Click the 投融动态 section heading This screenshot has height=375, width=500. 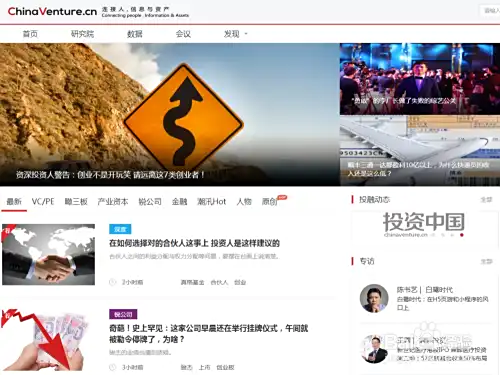[x=374, y=200]
